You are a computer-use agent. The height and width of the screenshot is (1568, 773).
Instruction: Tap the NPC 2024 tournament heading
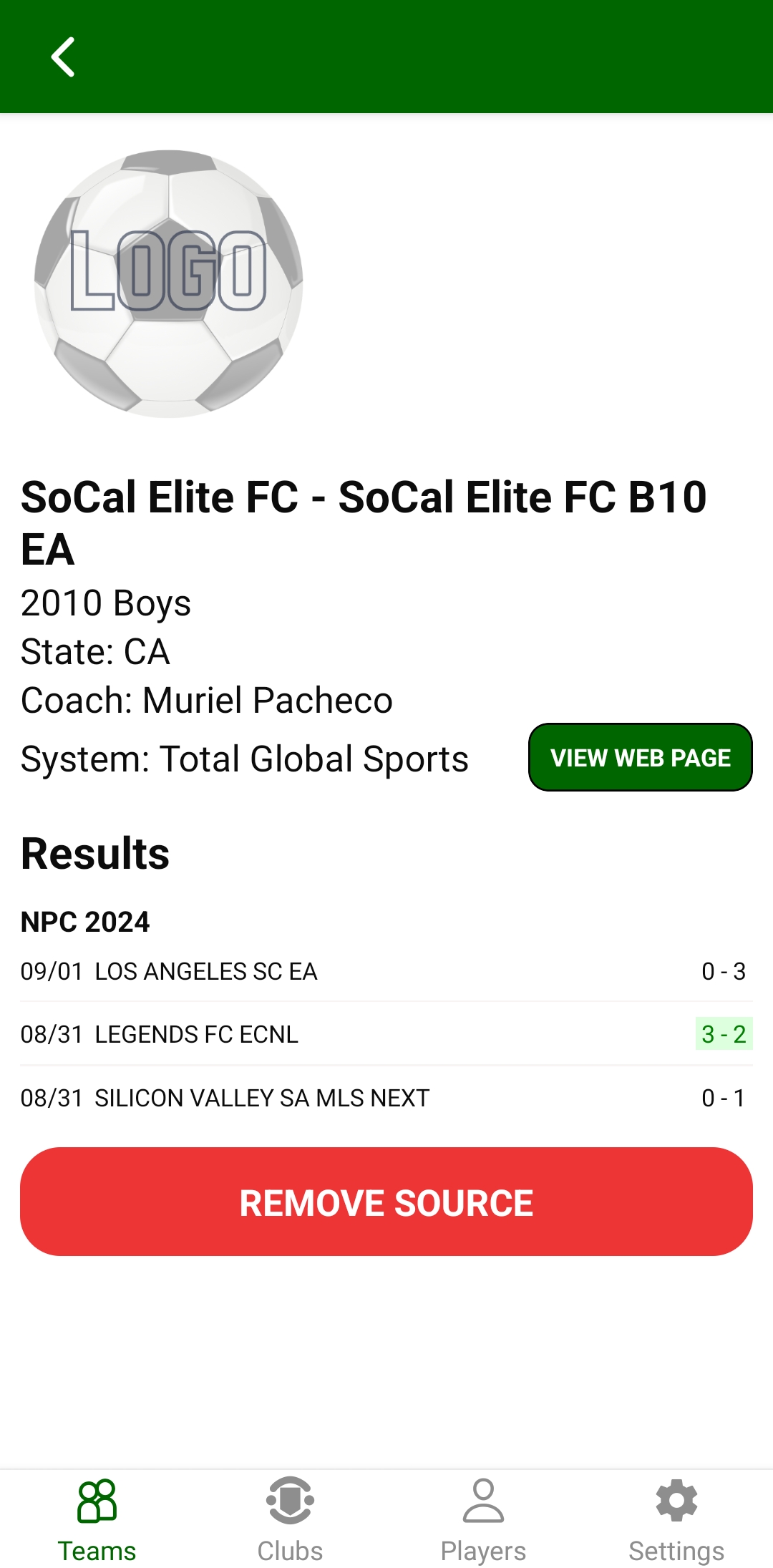85,922
